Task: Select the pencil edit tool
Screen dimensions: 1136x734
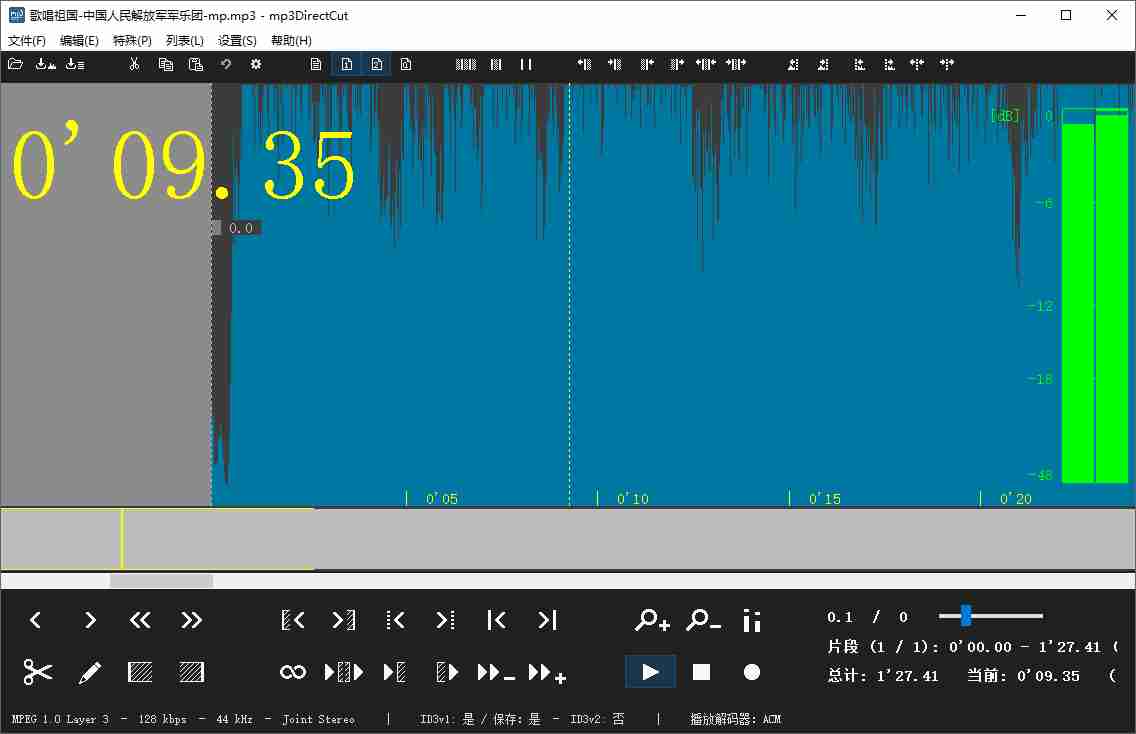Action: click(x=89, y=672)
